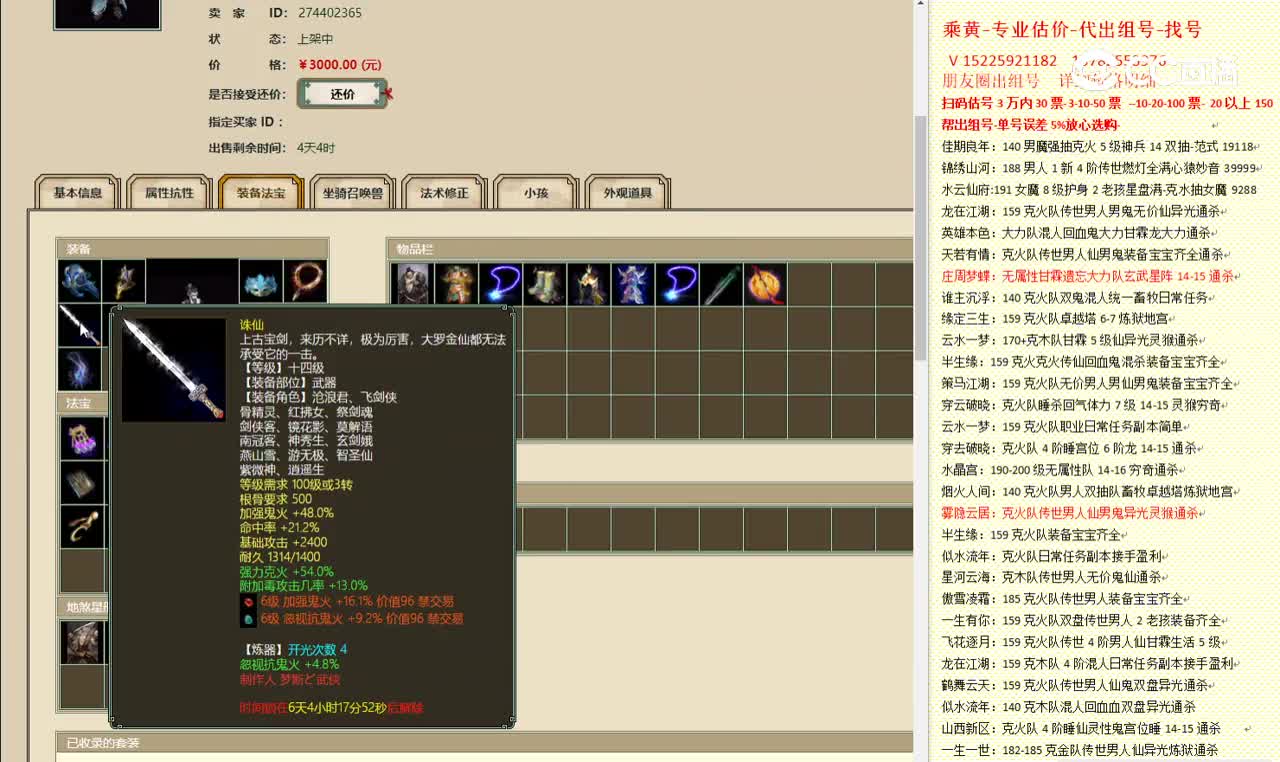Switch to the 法术修正 tab
The width and height of the screenshot is (1280, 762).
click(x=444, y=192)
